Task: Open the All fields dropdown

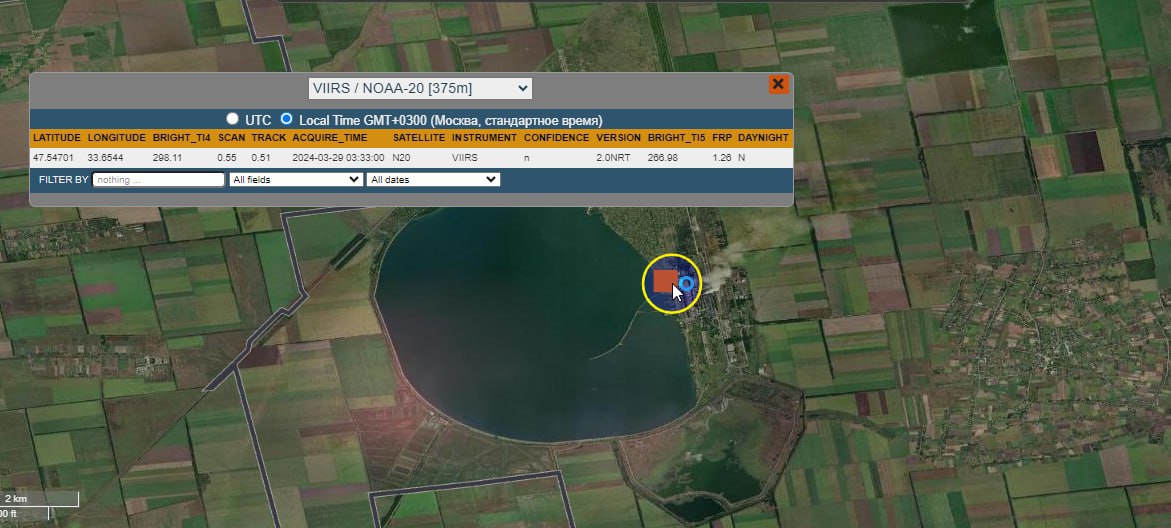Action: (x=296, y=179)
